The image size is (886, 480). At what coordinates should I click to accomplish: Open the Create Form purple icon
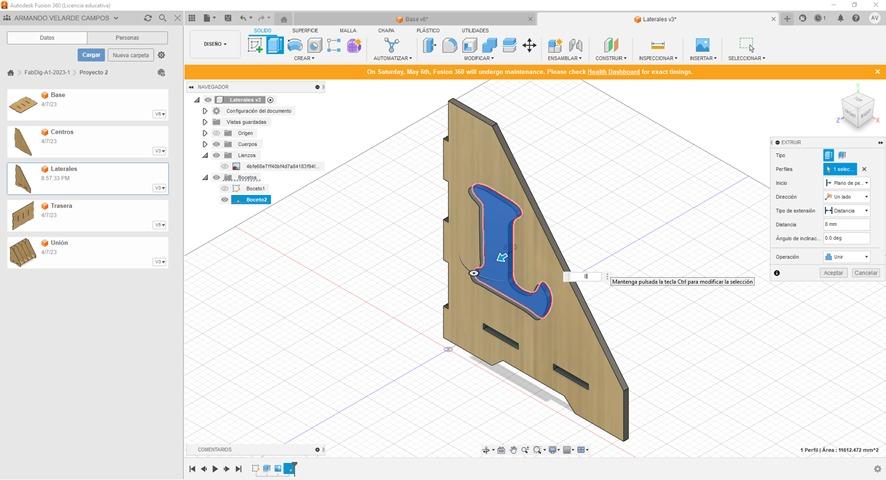coord(354,45)
